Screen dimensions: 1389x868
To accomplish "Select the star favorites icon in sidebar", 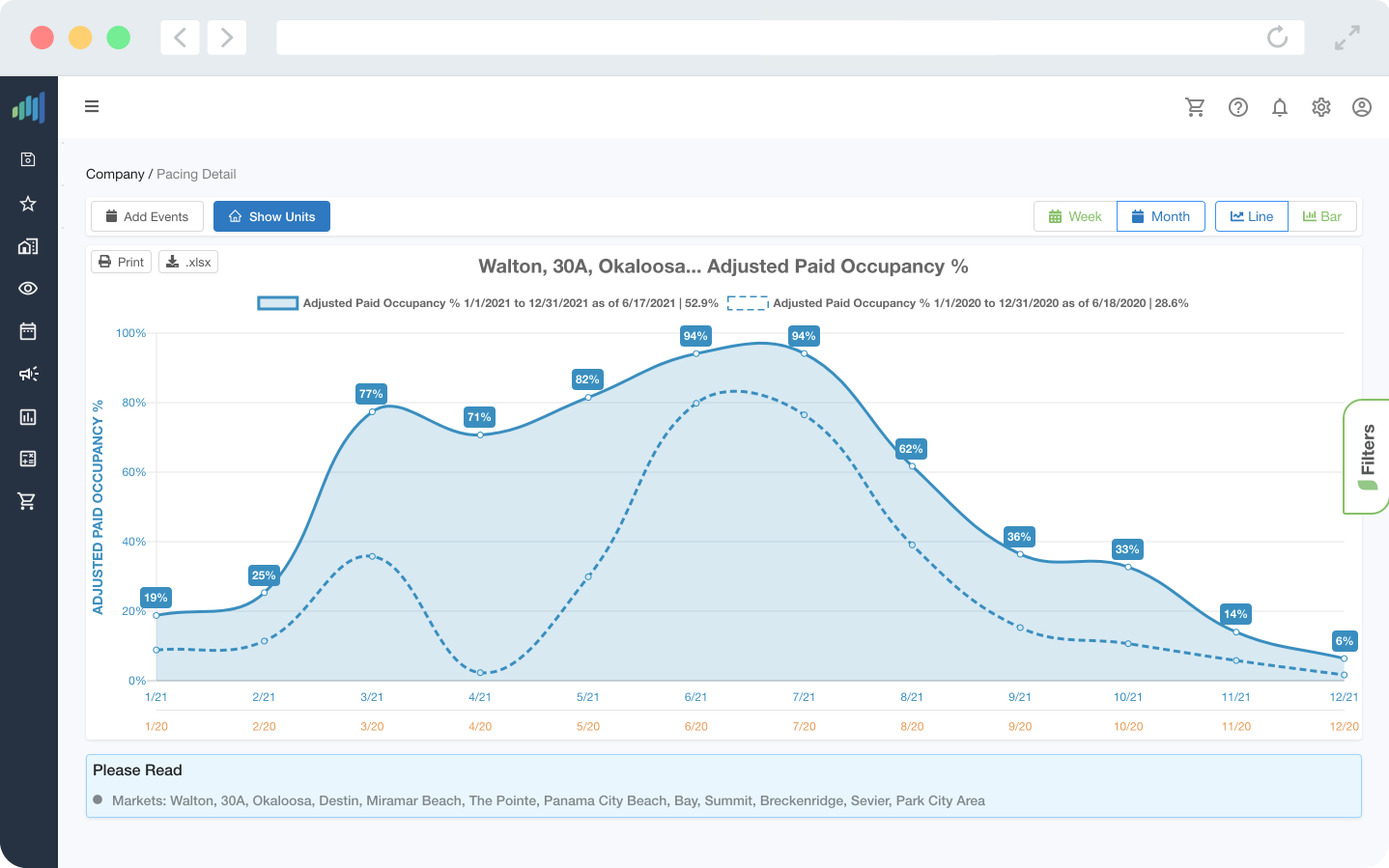I will pos(29,204).
